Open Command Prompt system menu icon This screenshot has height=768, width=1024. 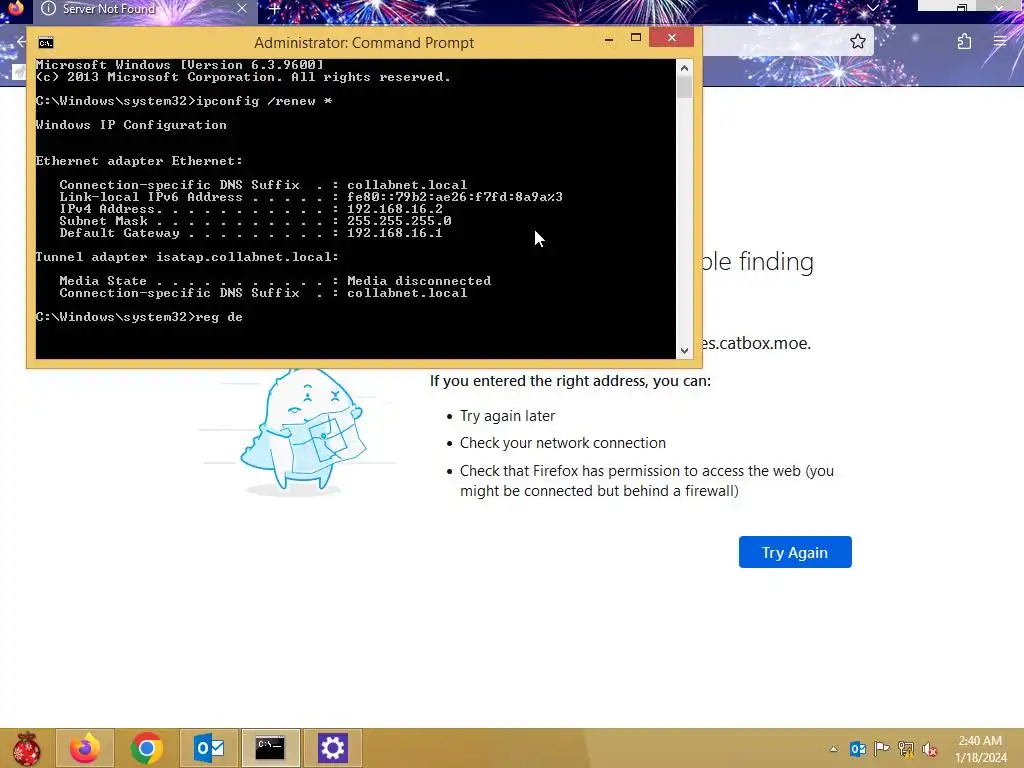tap(46, 43)
